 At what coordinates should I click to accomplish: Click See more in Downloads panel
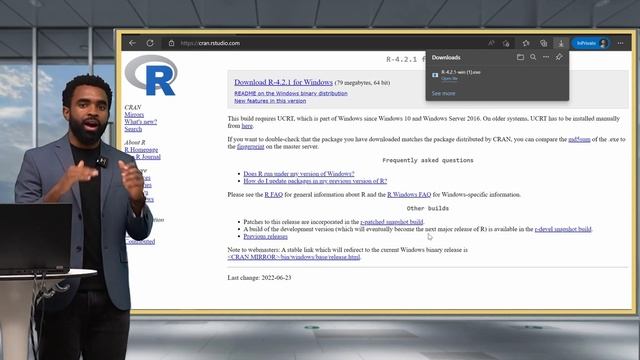coord(443,93)
